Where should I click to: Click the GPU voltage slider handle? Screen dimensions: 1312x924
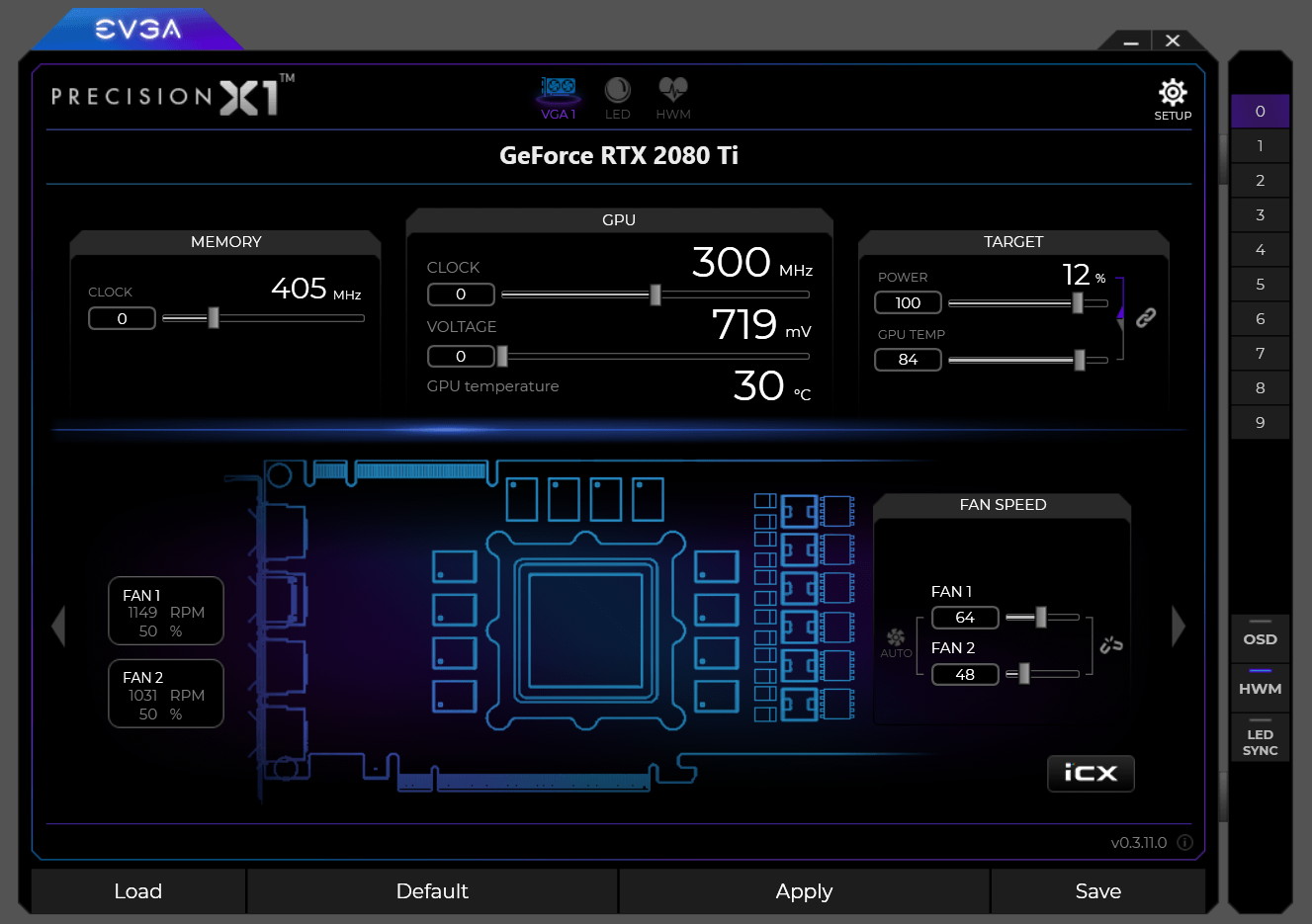tap(502, 356)
